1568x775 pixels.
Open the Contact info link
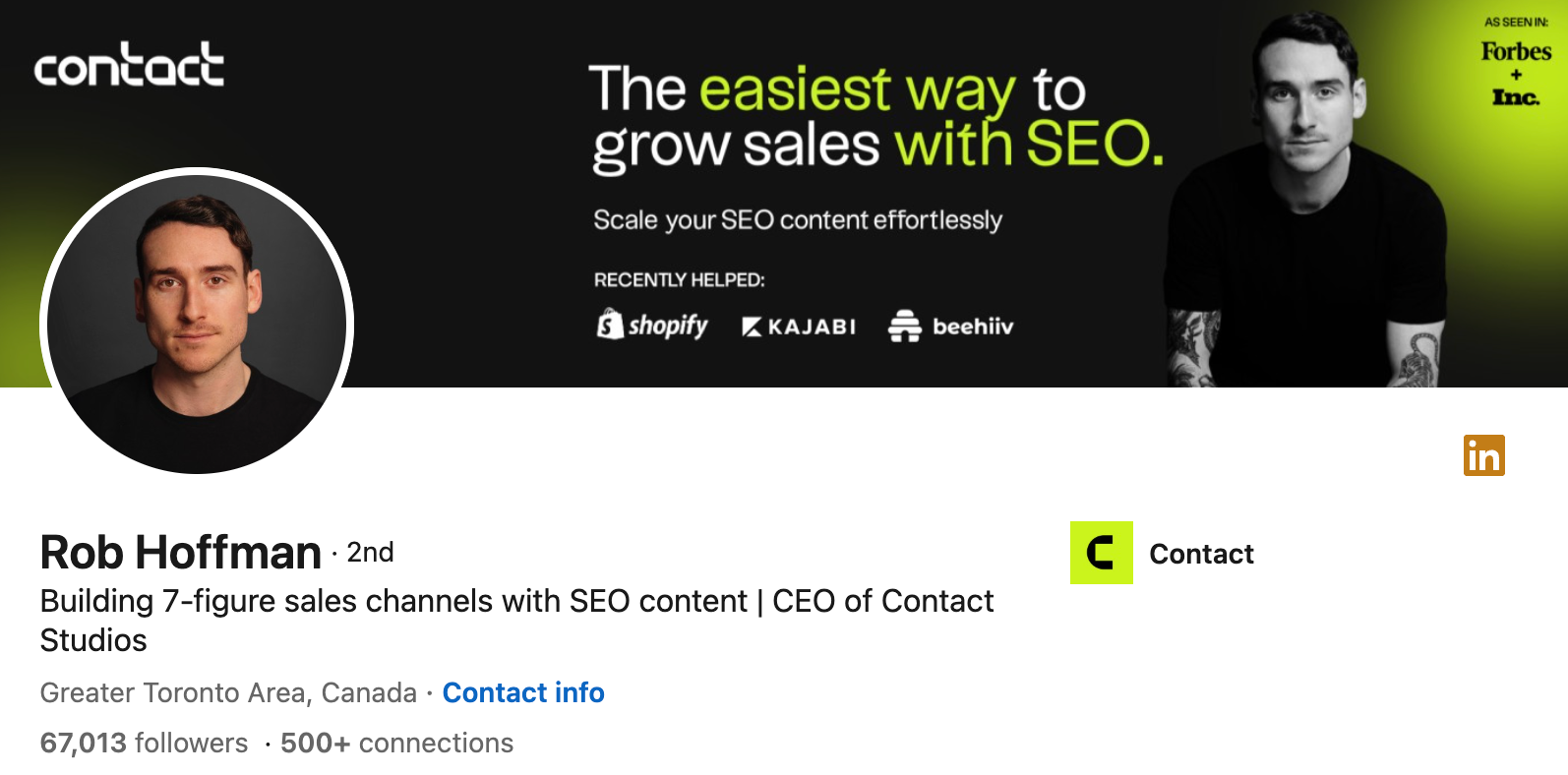click(523, 692)
